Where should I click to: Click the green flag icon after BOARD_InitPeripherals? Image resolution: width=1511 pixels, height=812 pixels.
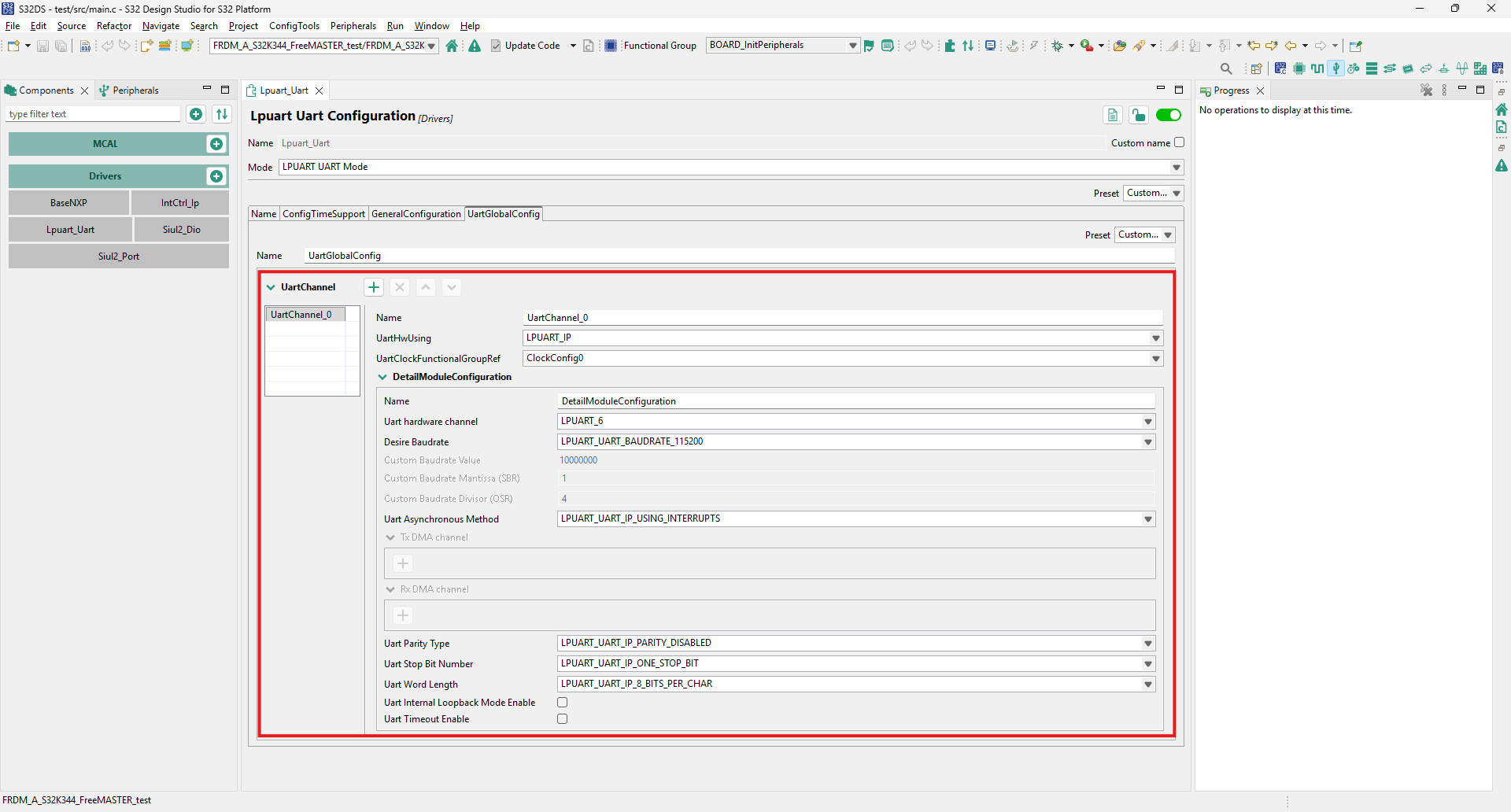tap(869, 46)
